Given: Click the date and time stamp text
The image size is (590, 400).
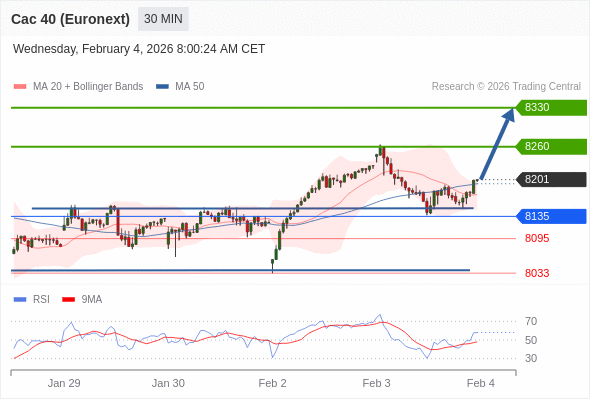Looking at the screenshot, I should coord(139,49).
